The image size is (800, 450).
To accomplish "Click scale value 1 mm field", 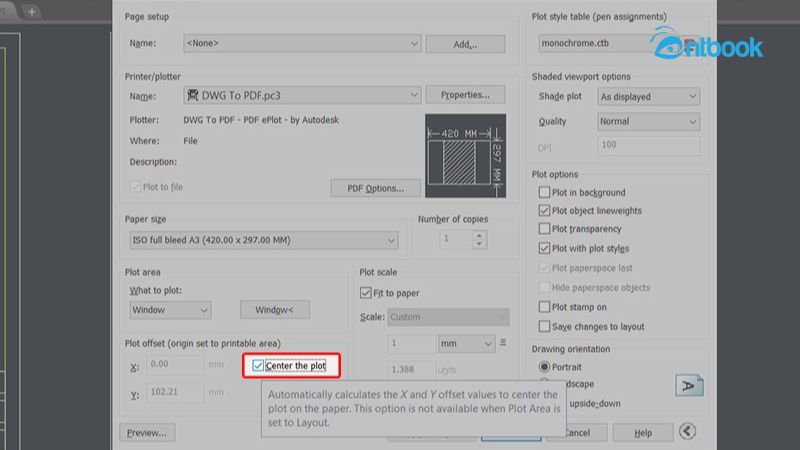I will point(411,343).
